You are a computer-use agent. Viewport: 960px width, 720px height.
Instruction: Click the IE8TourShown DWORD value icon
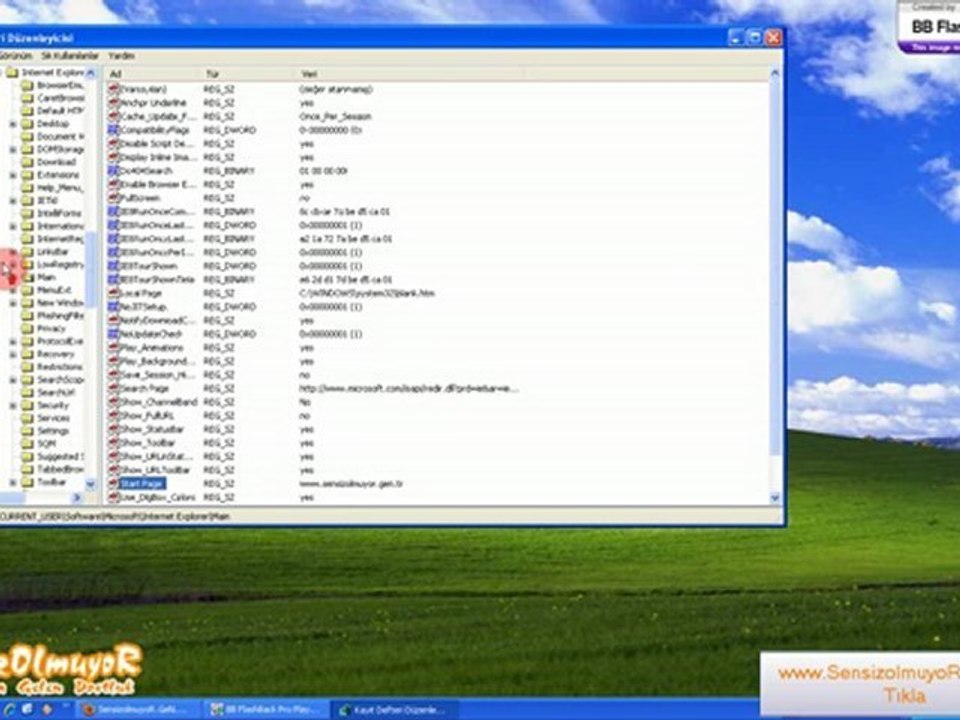click(x=113, y=266)
